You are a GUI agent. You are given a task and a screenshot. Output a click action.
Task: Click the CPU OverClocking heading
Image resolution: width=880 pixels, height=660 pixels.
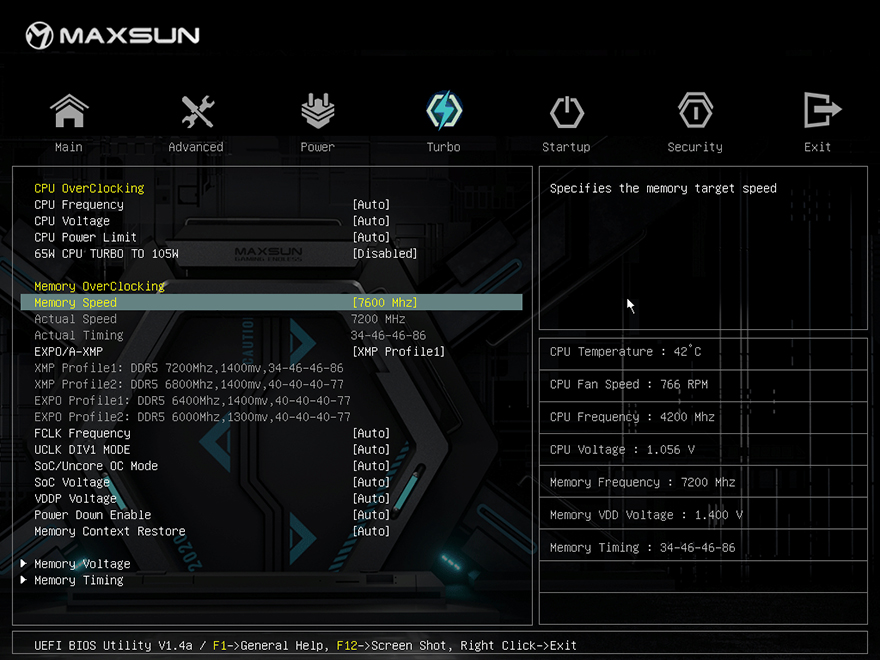click(89, 188)
